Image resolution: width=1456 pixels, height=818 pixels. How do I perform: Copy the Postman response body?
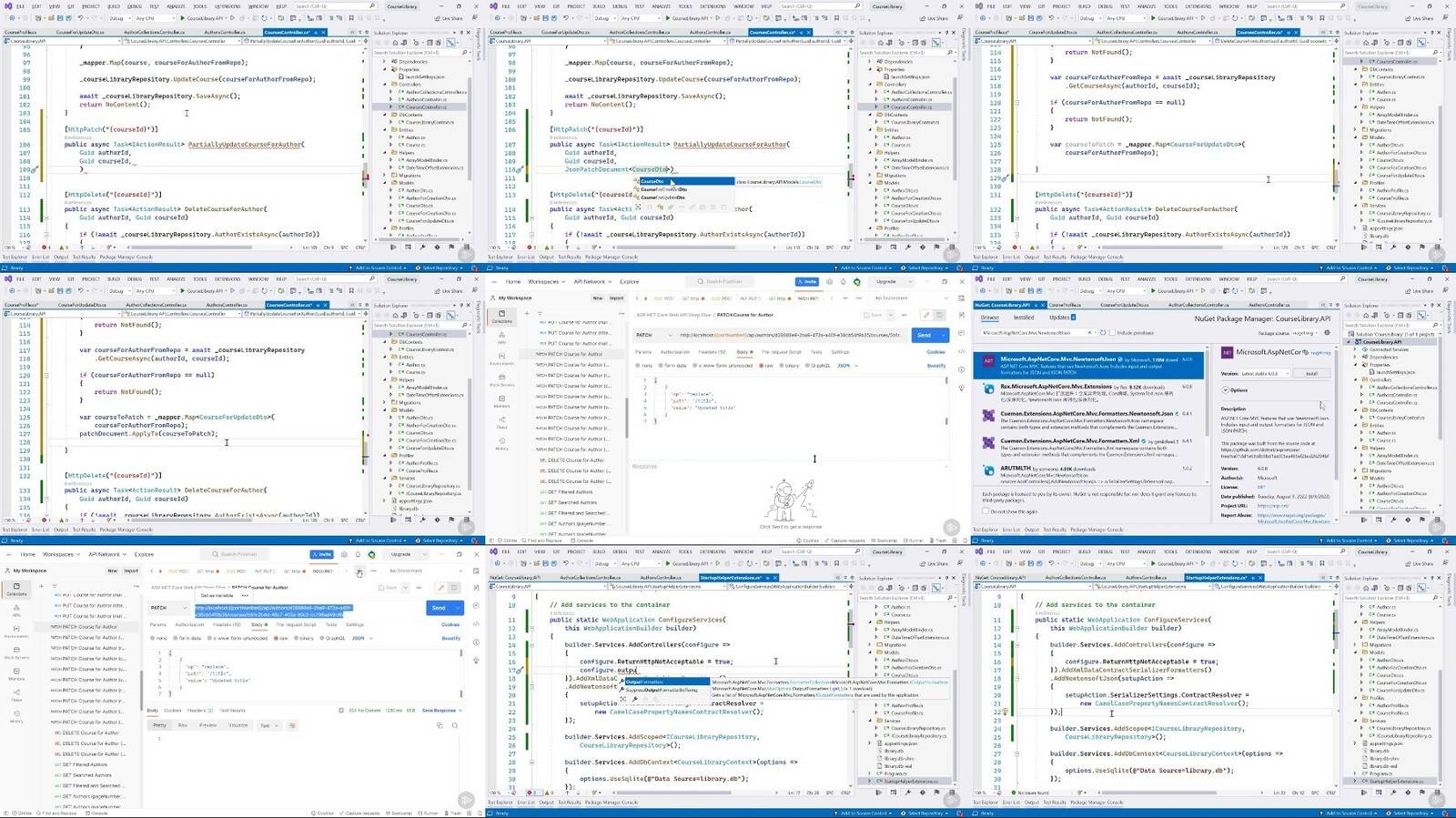click(x=440, y=725)
